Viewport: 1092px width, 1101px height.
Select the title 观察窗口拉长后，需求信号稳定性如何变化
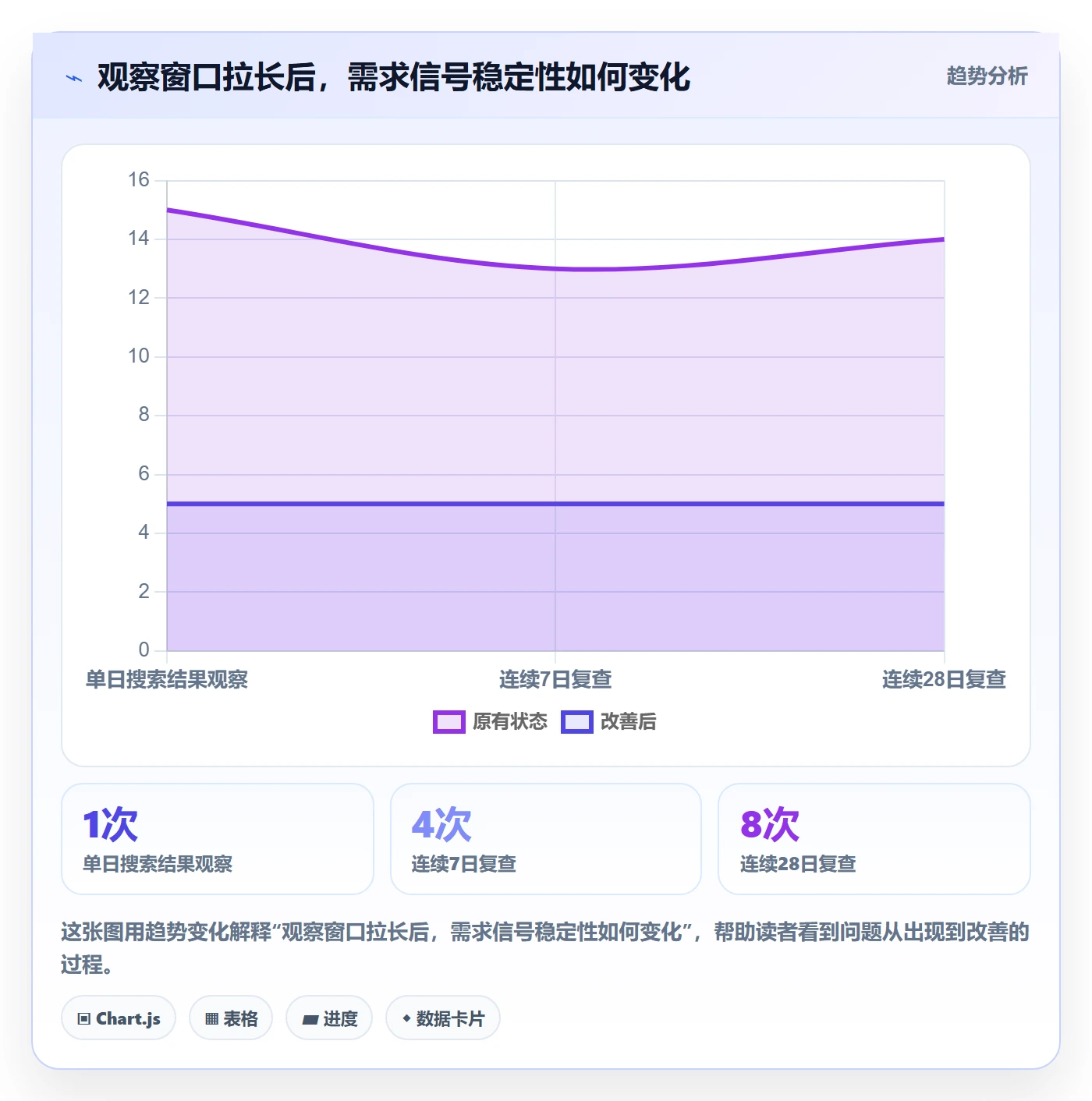point(394,77)
